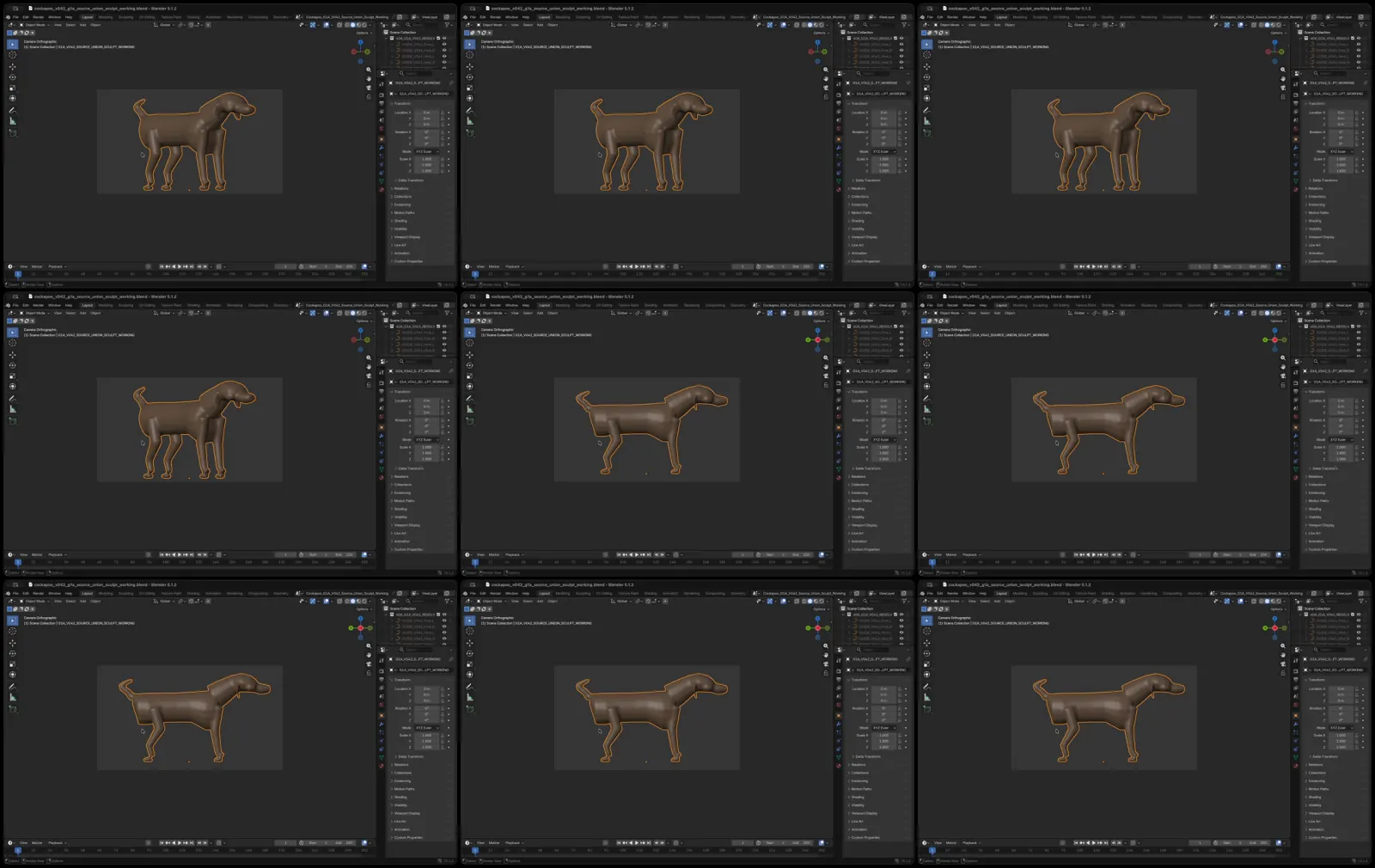This screenshot has width=1375, height=868.
Task: Open Object Mode dropdown in top-left window
Action: (x=34, y=25)
